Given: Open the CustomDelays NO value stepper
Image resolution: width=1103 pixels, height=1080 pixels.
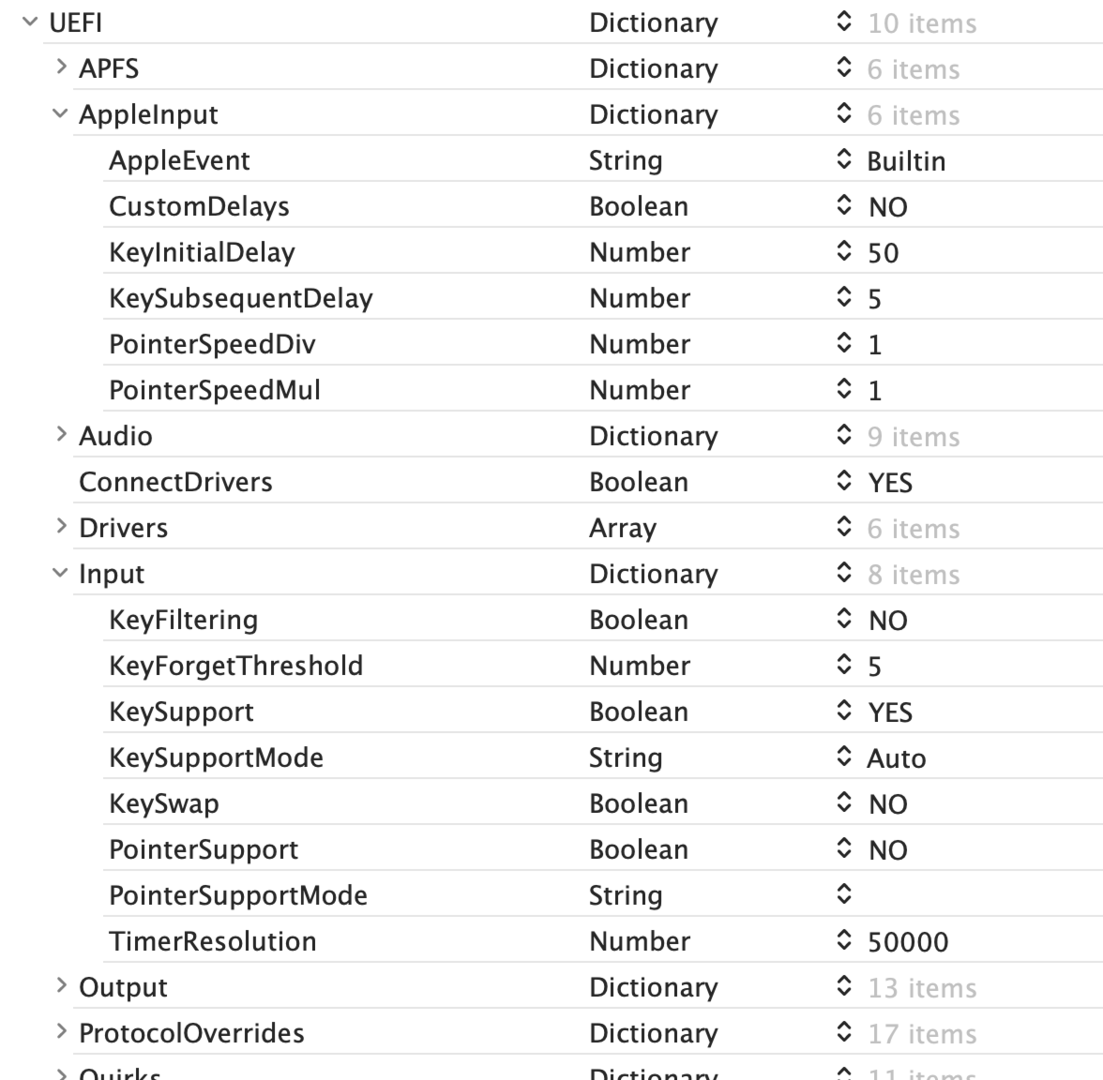Looking at the screenshot, I should [x=845, y=207].
